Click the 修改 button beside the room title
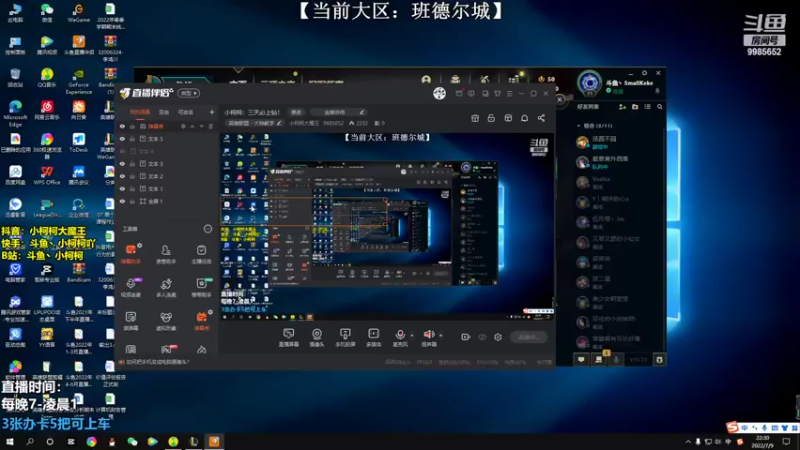This screenshot has width=800, height=450. [x=296, y=112]
